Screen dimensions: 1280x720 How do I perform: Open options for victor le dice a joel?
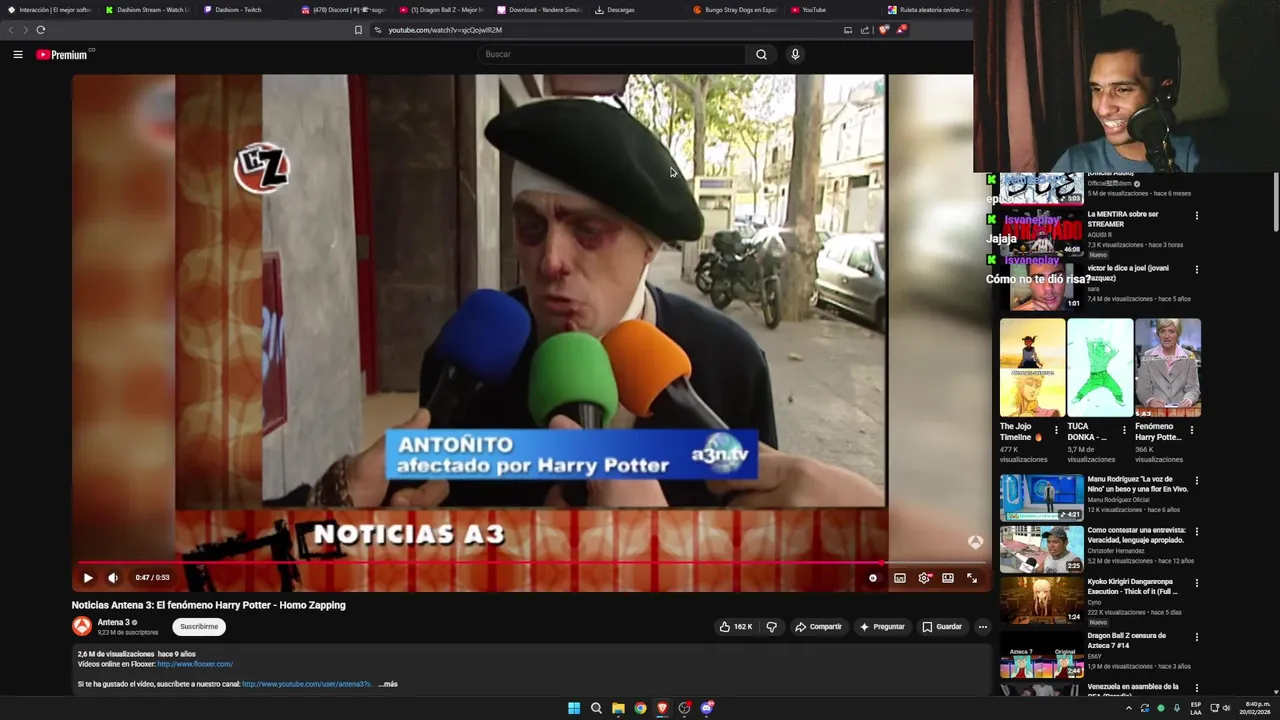(x=1196, y=270)
